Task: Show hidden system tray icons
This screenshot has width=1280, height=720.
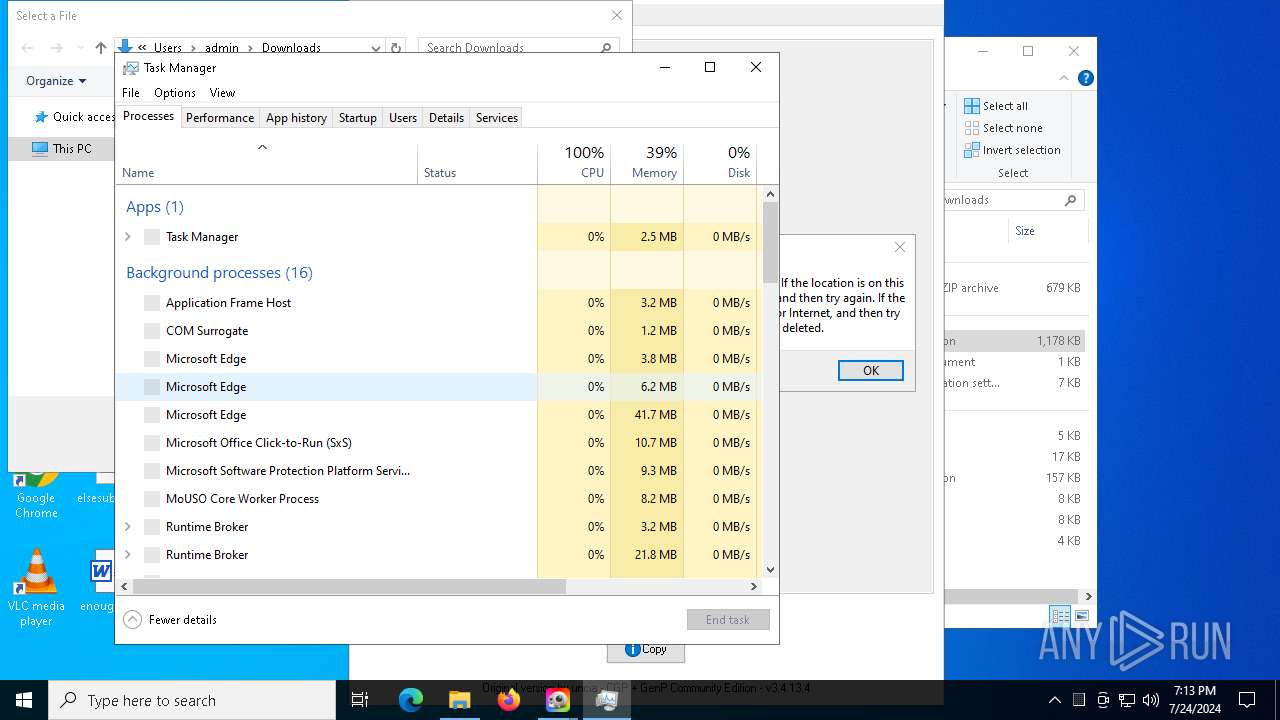Action: (1054, 700)
